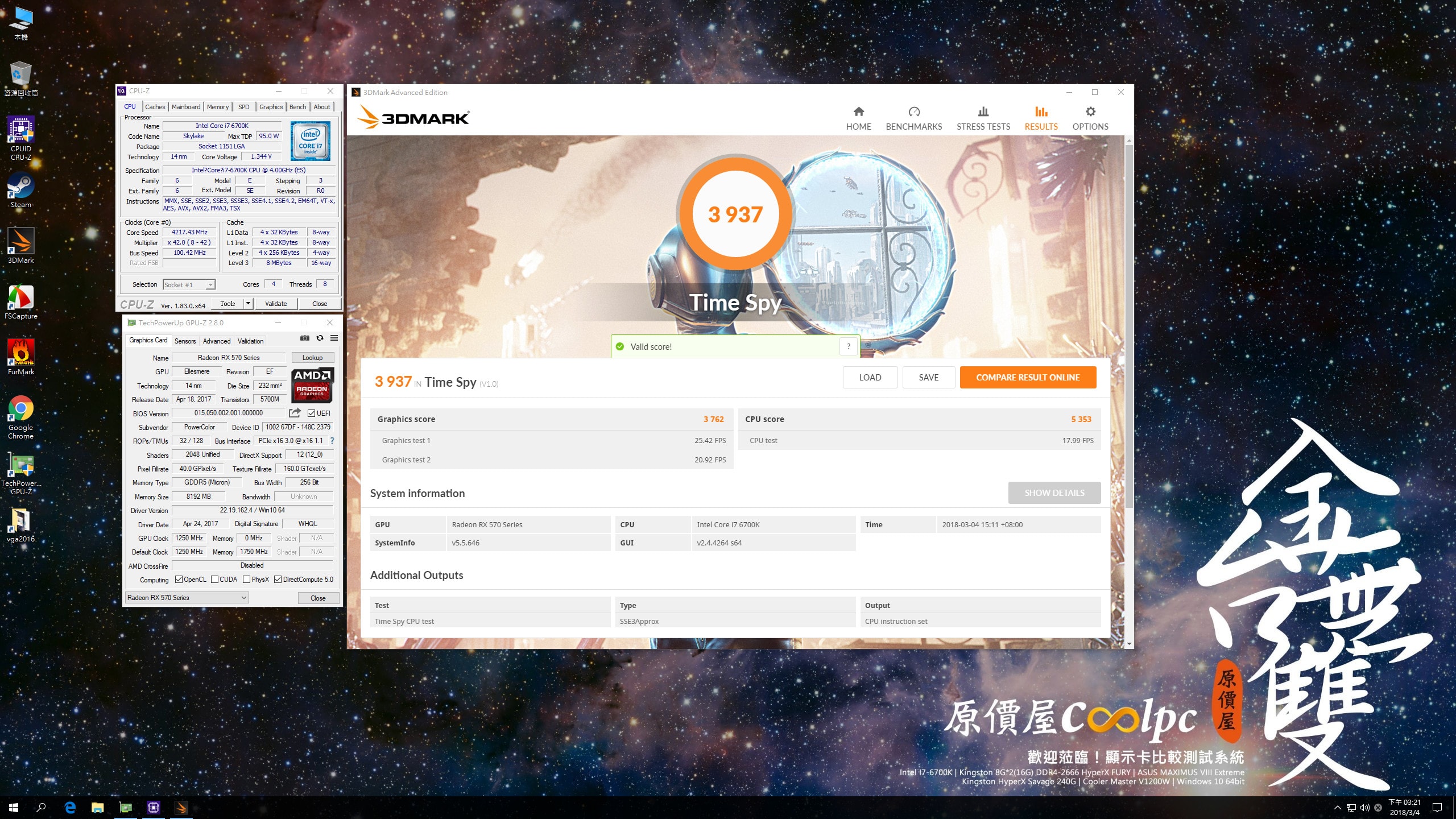
Task: Toggle the UEFI checkbox in GPU-Z
Action: pos(311,413)
